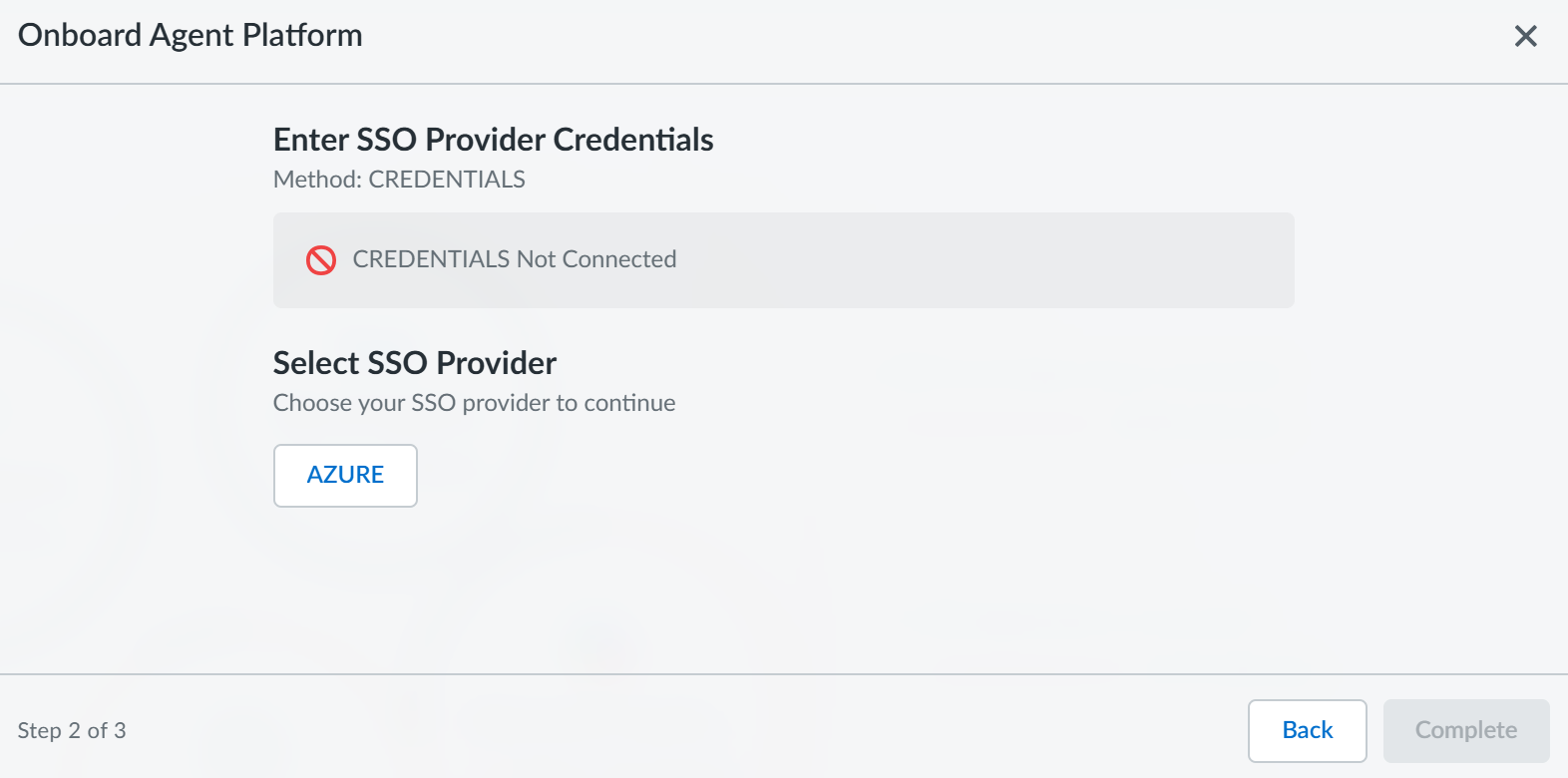The height and width of the screenshot is (778, 1568).
Task: Click the Complete button
Action: point(1465,730)
